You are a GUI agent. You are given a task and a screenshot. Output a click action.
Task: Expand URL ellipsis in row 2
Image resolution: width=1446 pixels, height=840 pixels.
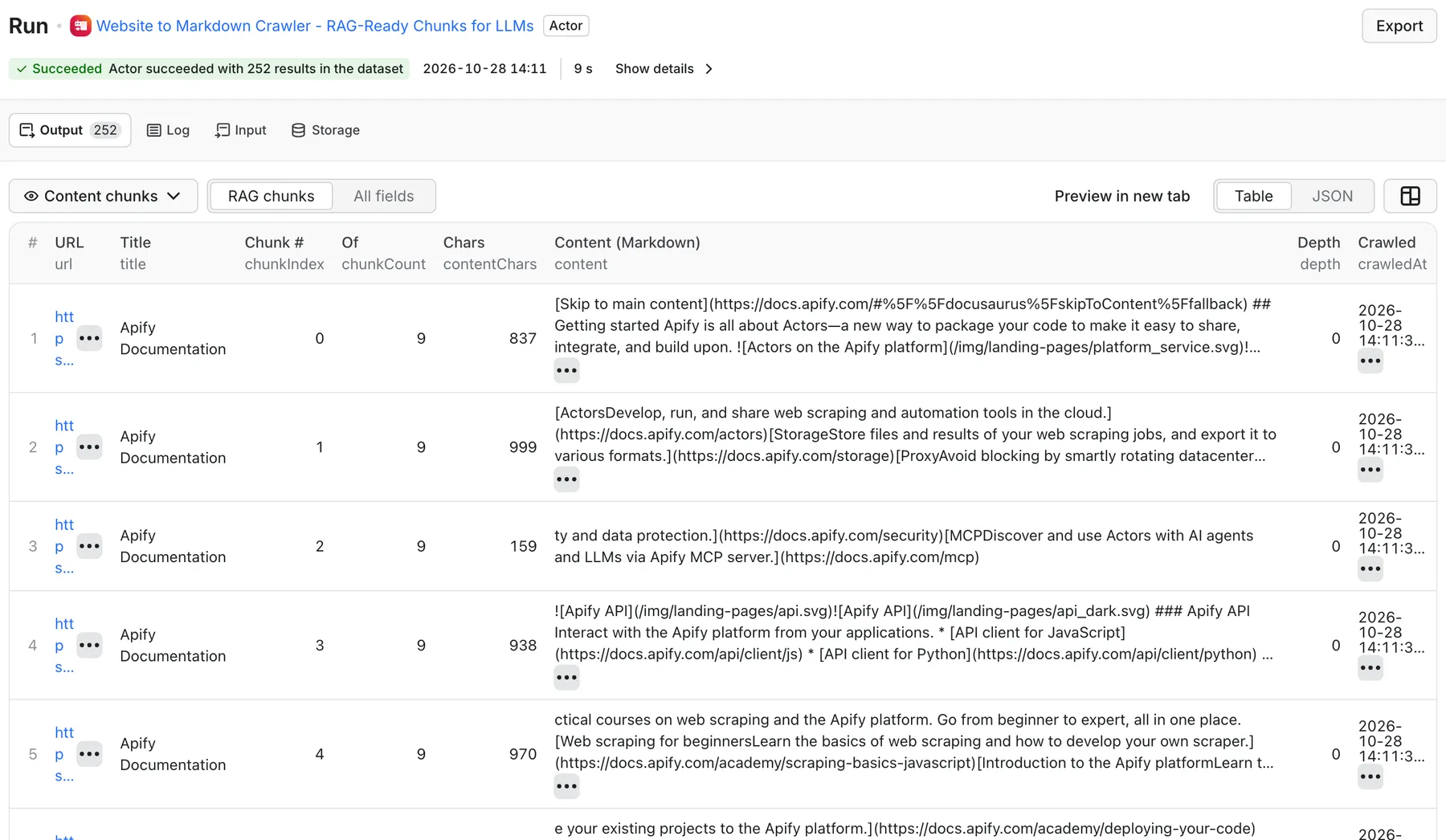[89, 447]
